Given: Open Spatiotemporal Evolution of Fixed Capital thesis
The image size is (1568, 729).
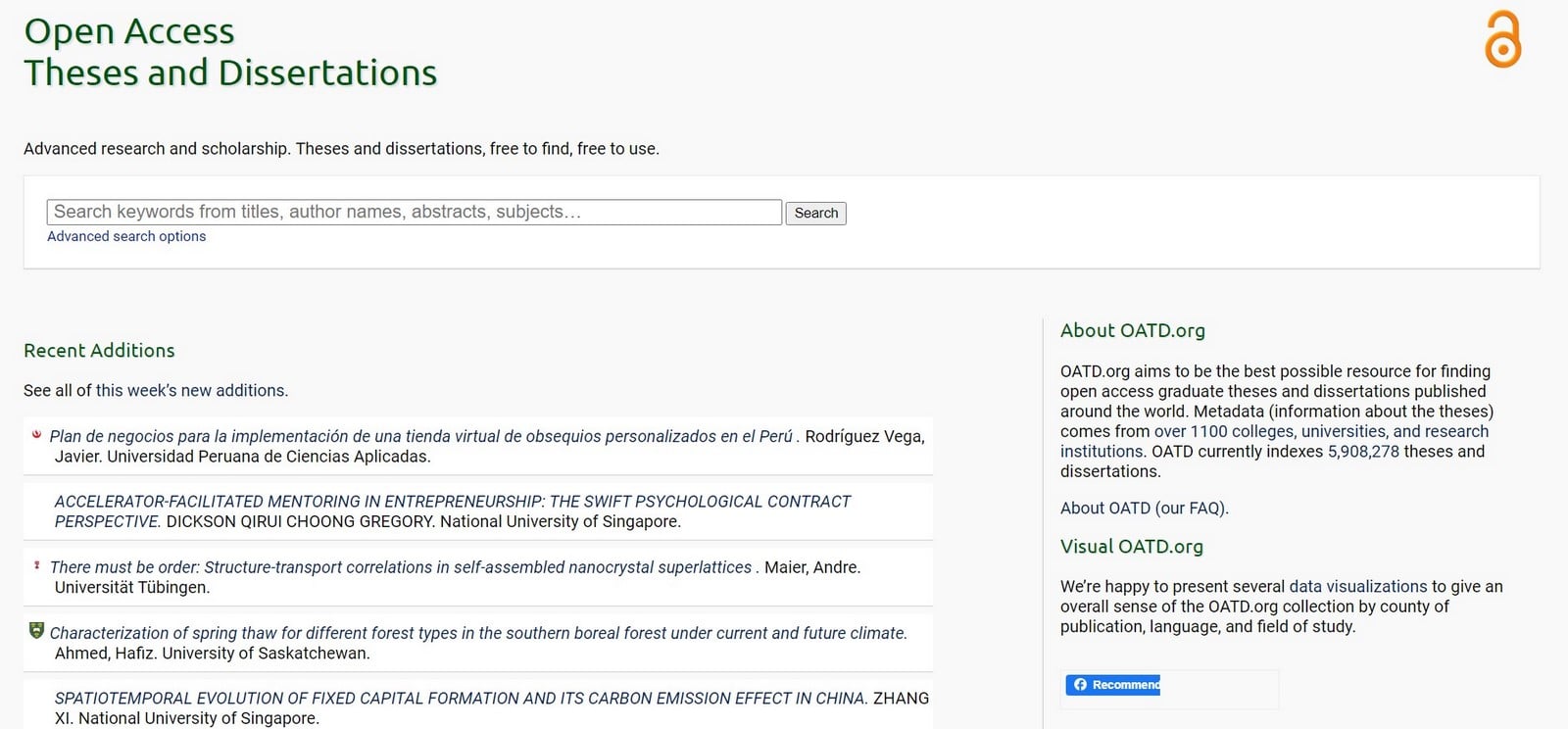Looking at the screenshot, I should coord(461,699).
